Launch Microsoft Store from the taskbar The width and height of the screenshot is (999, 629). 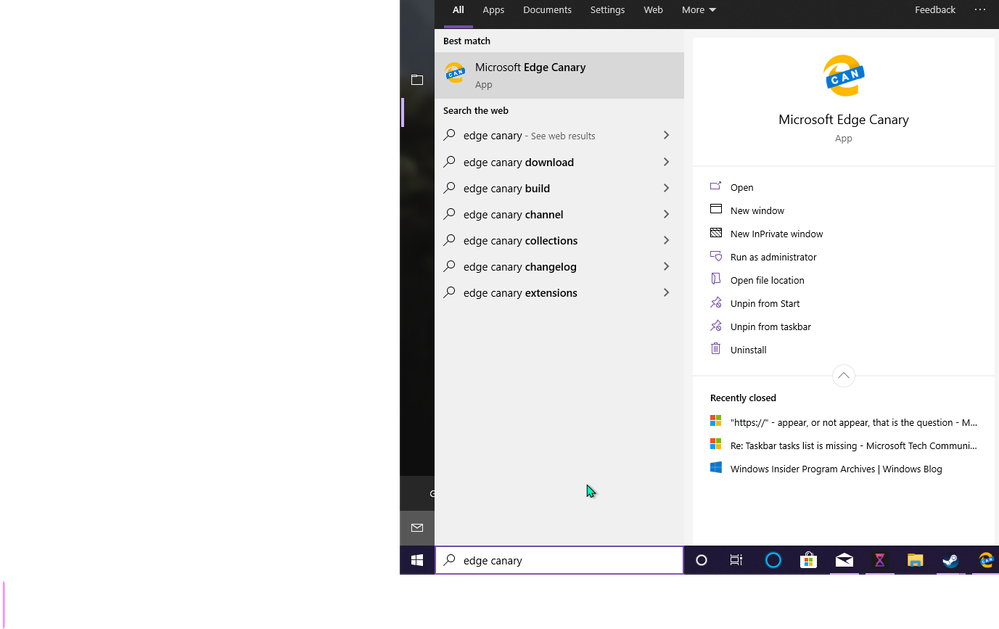click(809, 560)
